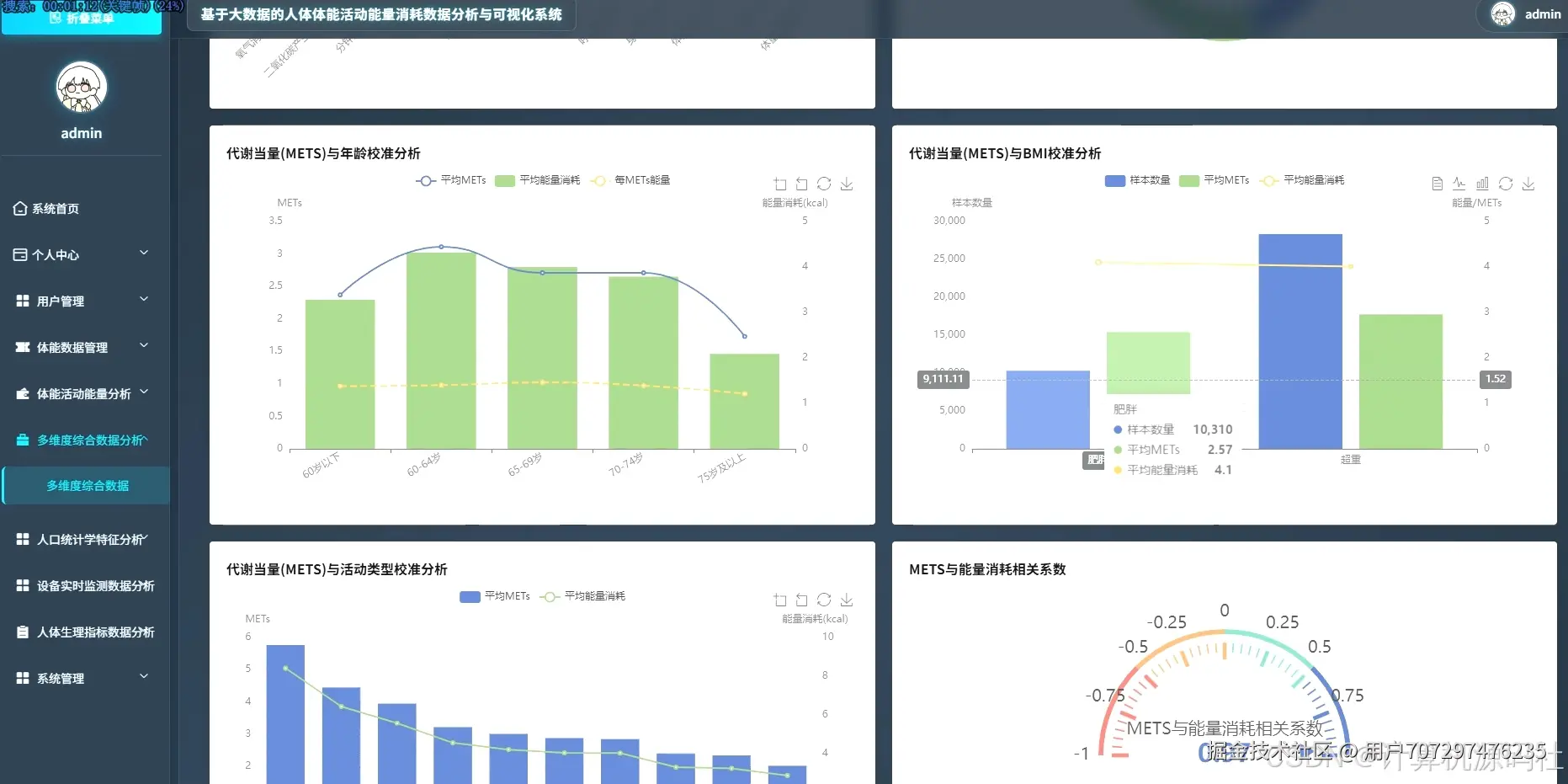
Task: Click zoom reset icon in age calibration chart
Action: tap(802, 184)
